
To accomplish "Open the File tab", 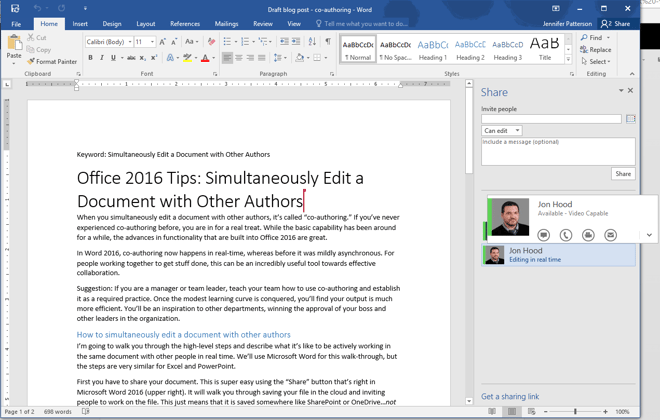I will coord(16,24).
